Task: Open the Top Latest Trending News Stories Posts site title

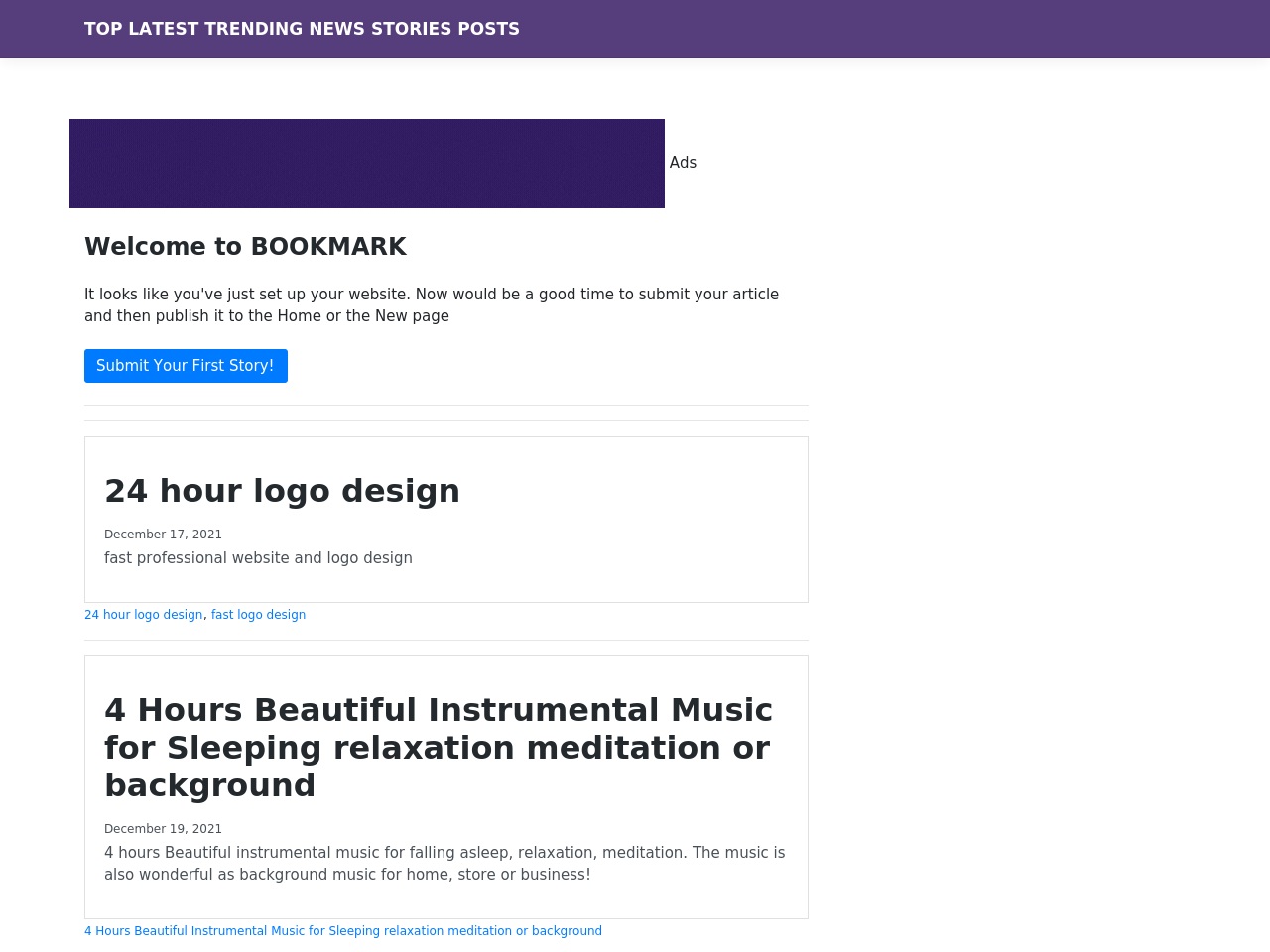Action: point(302,29)
